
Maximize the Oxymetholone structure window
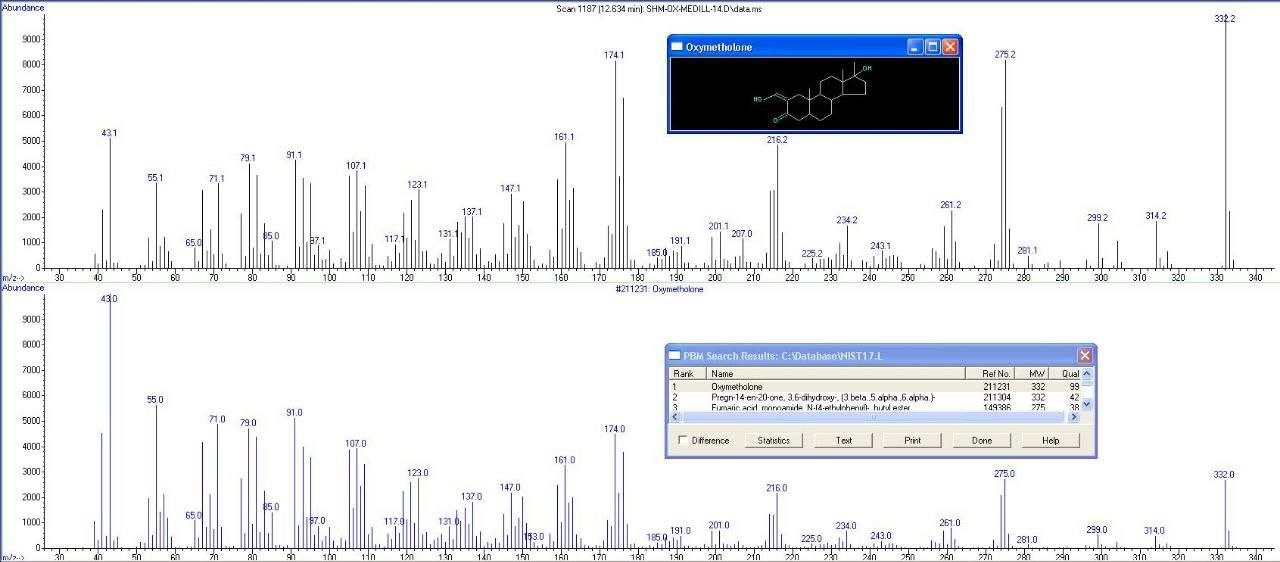[x=933, y=47]
